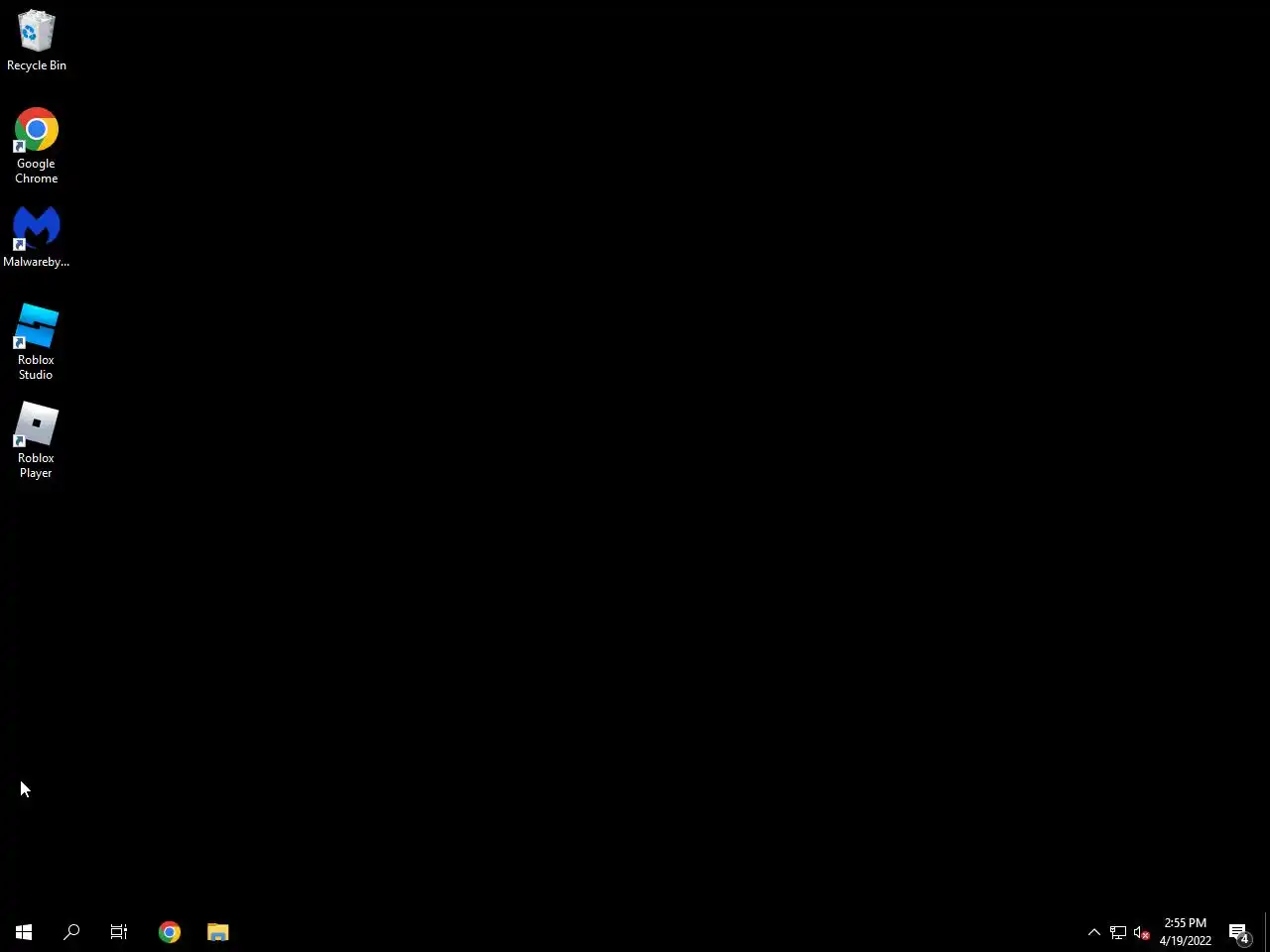Open File Explorer from taskbar
This screenshot has height=952, width=1270.
(218, 932)
